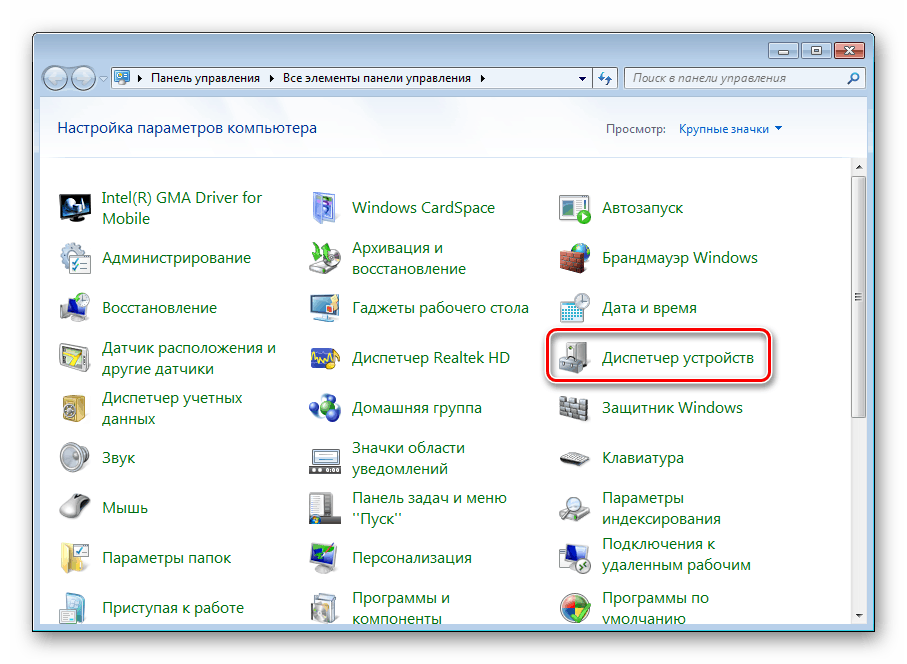This screenshot has height=664, width=907.
Task: Click the refresh button by address bar
Action: point(606,78)
